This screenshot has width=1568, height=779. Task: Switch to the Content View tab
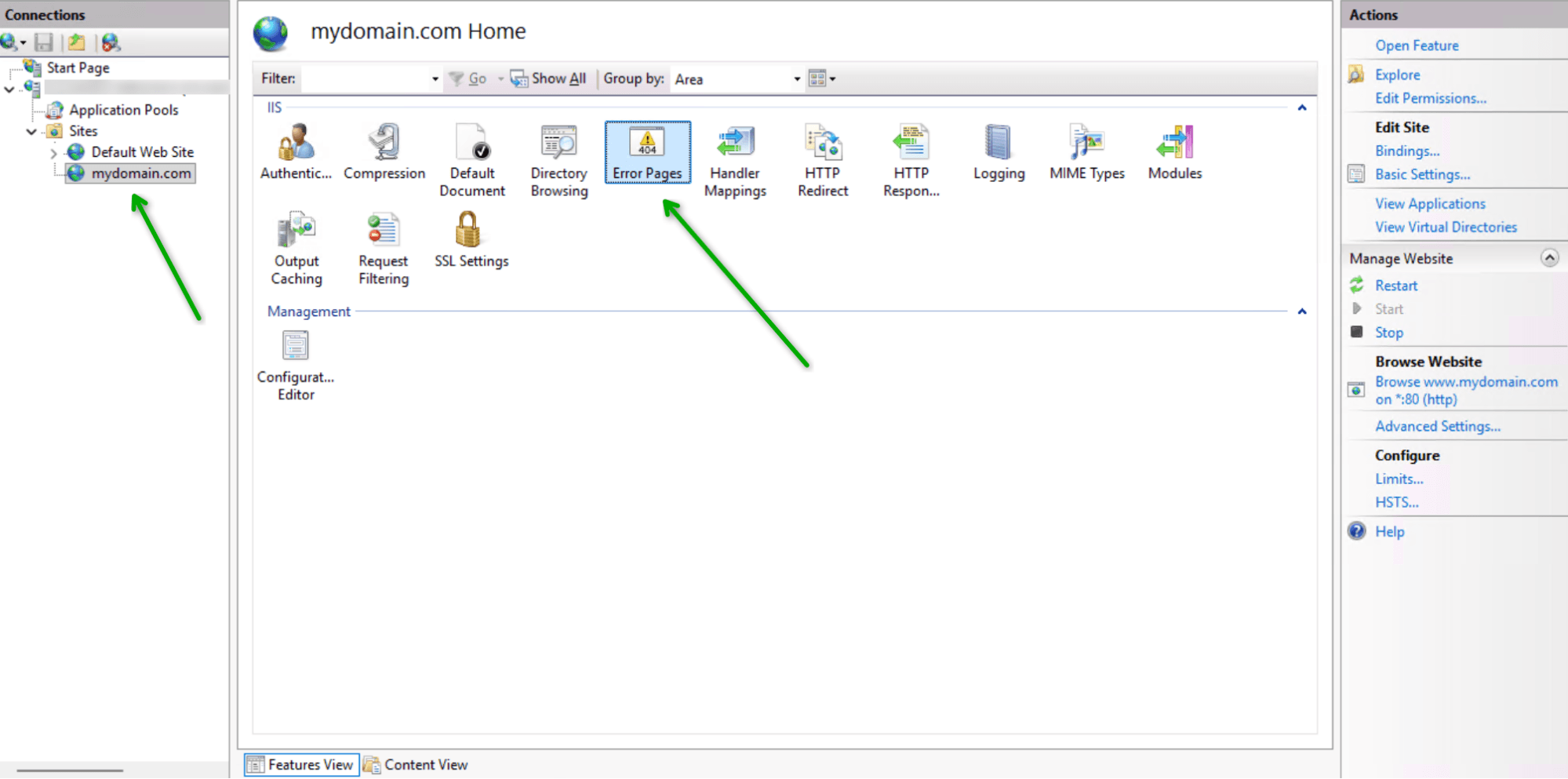(416, 764)
